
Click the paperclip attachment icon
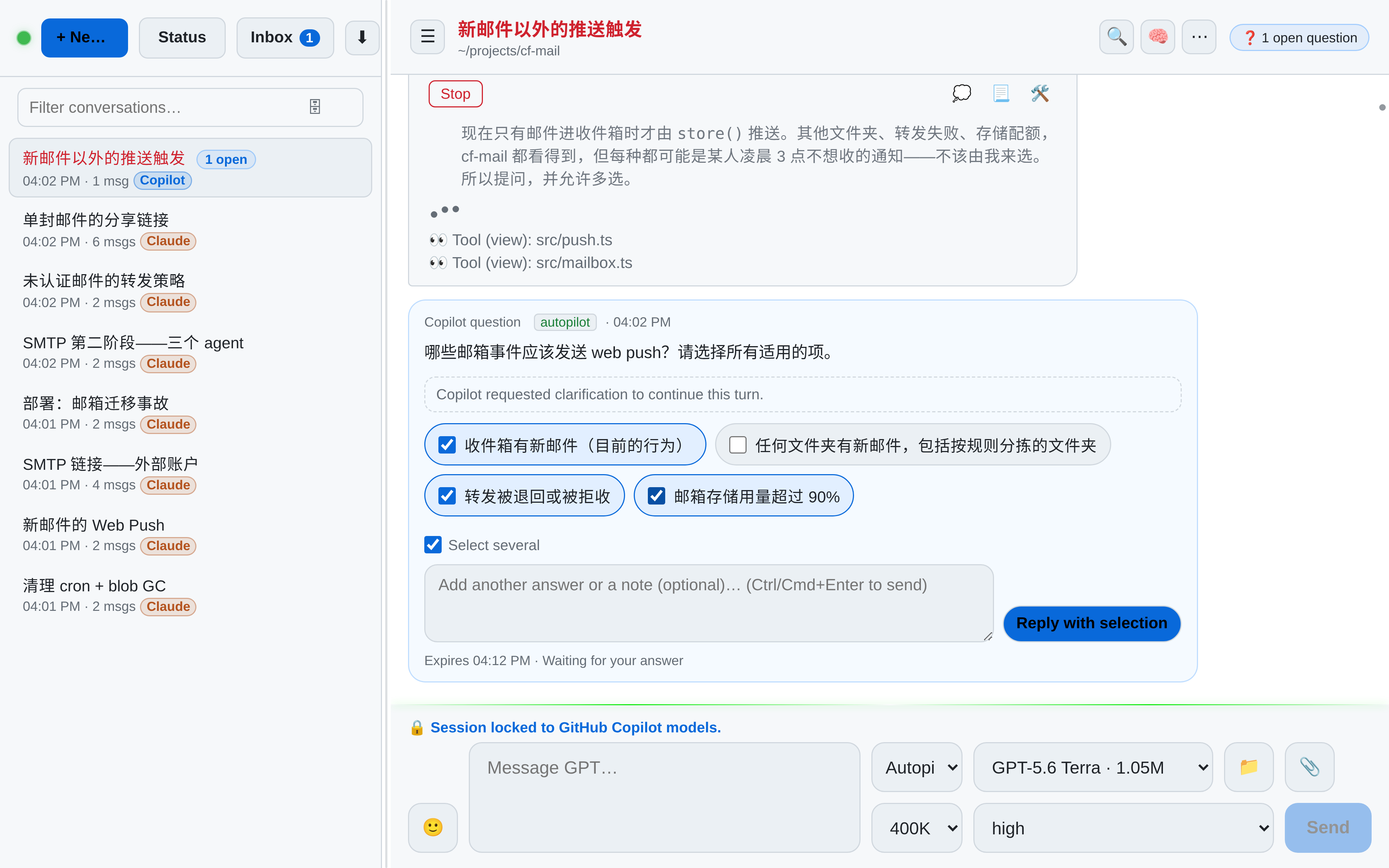(x=1309, y=767)
